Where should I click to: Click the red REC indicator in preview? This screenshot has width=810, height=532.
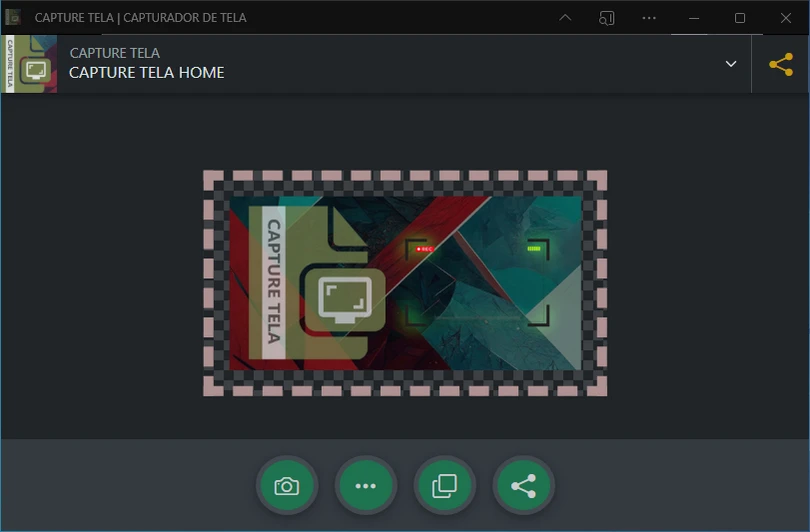pos(424,249)
